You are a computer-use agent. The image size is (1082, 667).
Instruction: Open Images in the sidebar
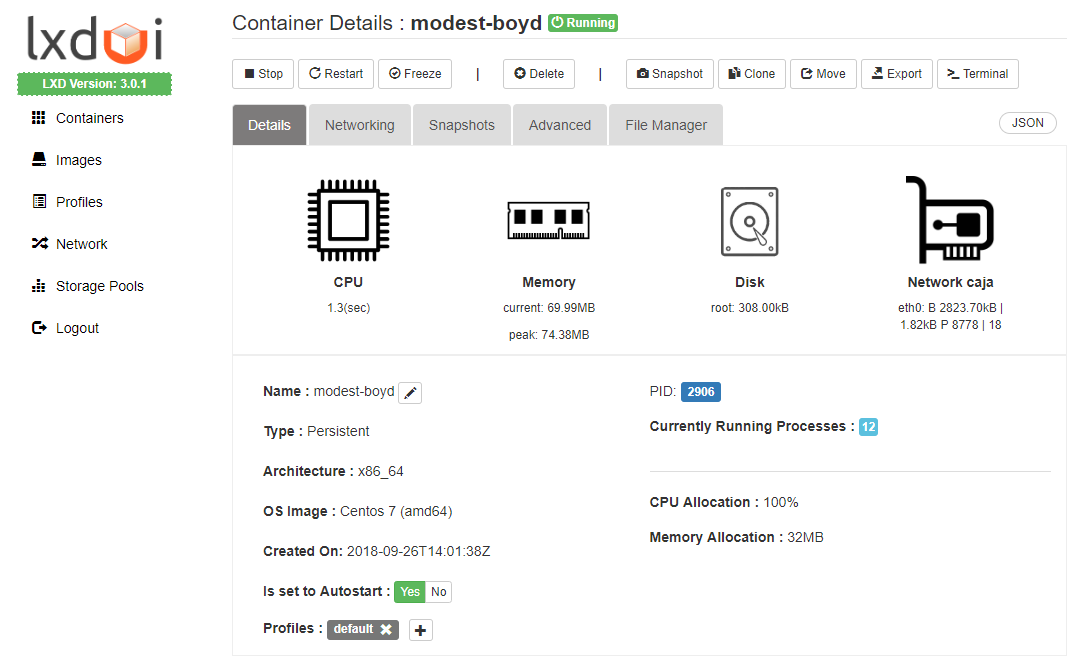[79, 160]
